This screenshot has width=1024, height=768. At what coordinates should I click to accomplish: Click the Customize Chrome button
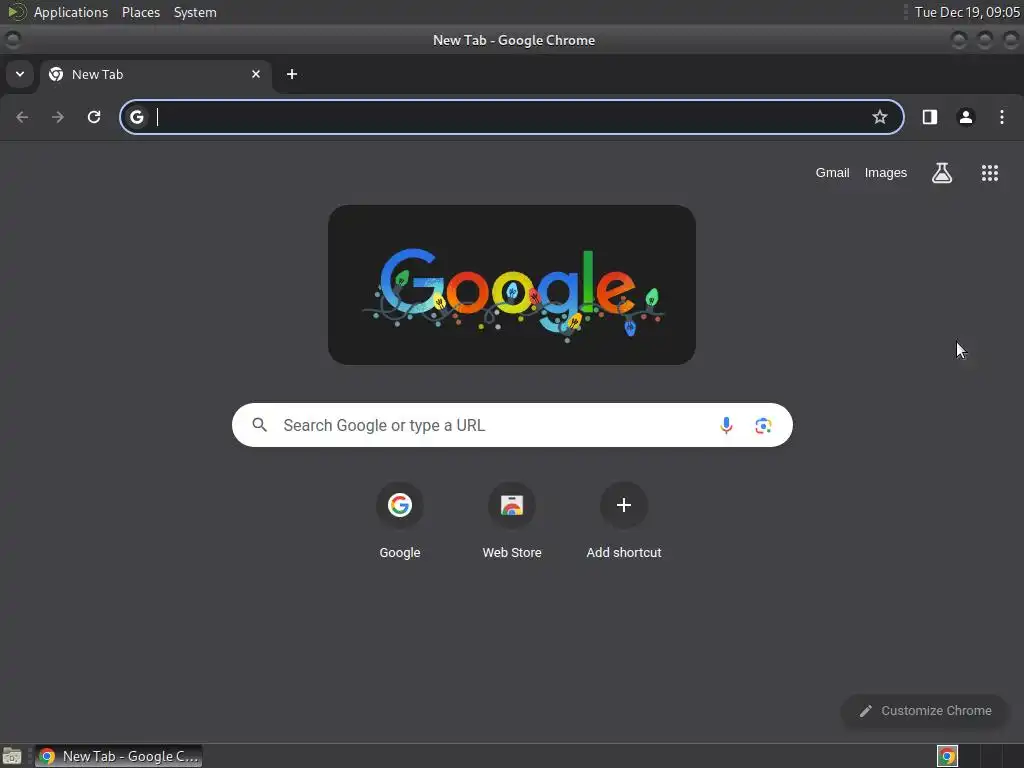925,711
